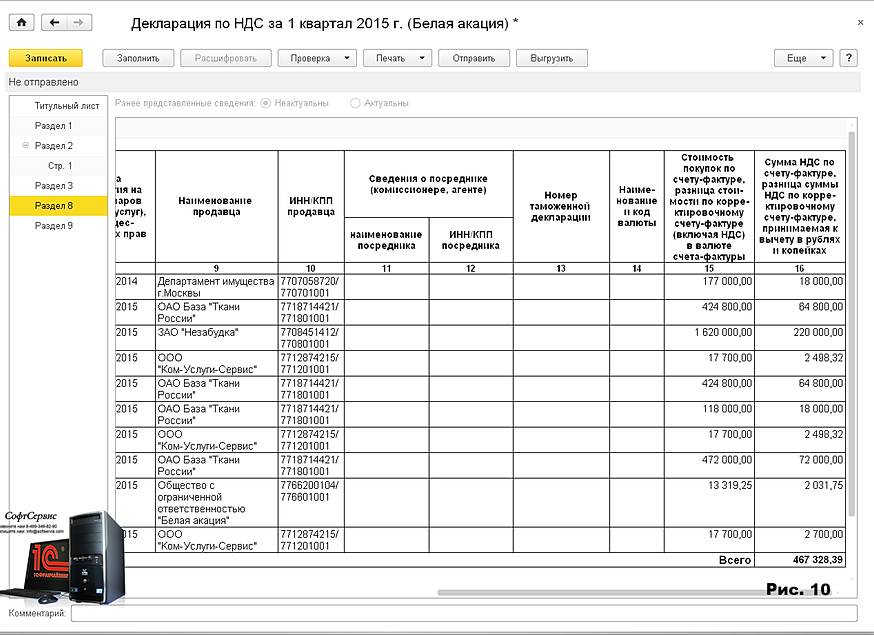
Task: Navigate back with the left arrow
Action: click(54, 22)
